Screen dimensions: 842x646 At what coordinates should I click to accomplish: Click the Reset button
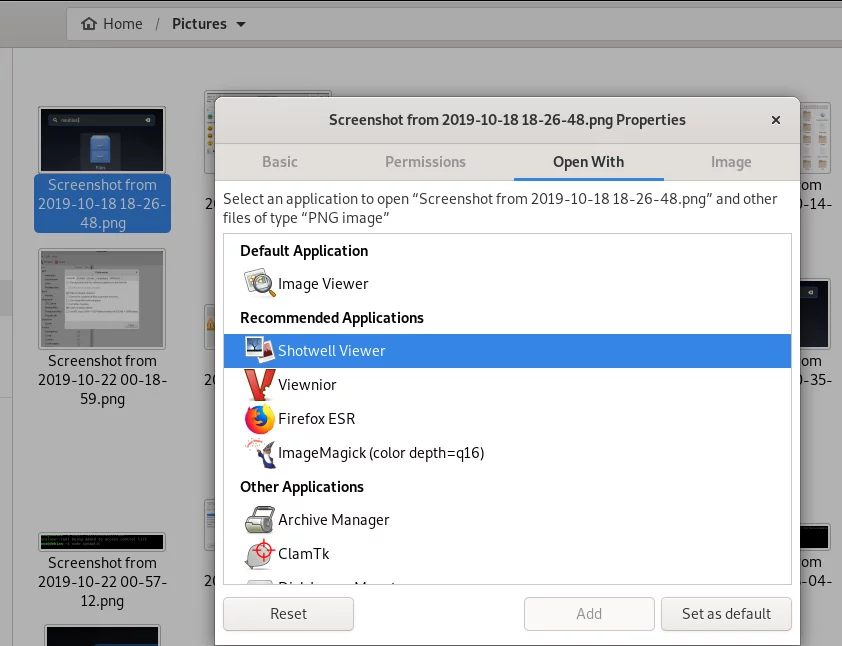pyautogui.click(x=288, y=613)
